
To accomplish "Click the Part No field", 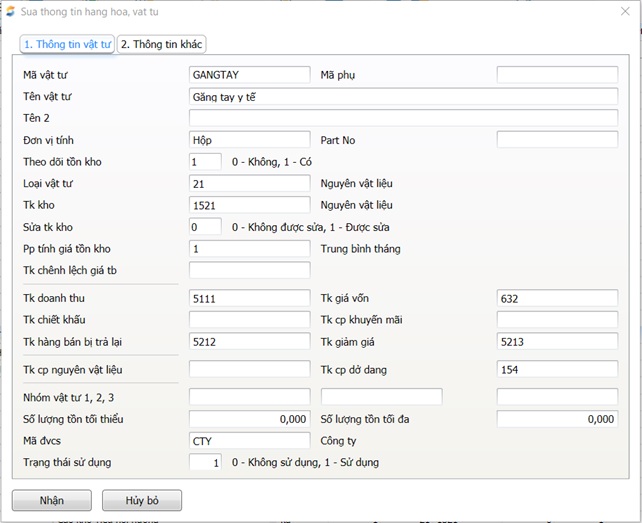I will point(557,140).
